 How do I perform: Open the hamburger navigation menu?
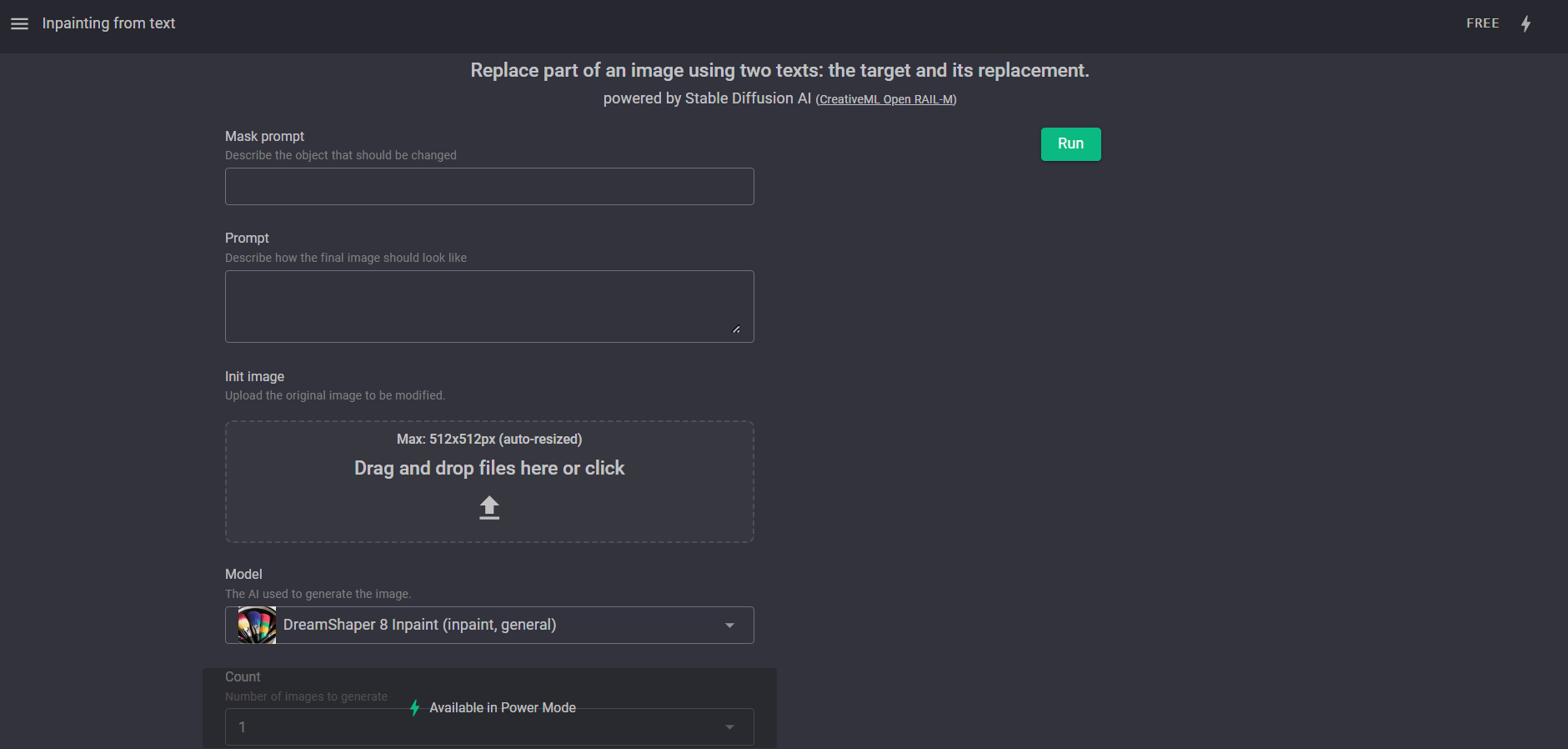click(x=19, y=24)
